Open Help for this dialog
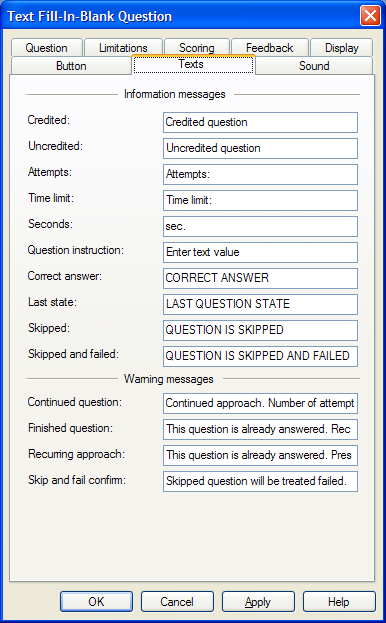This screenshot has width=386, height=623. (x=339, y=602)
